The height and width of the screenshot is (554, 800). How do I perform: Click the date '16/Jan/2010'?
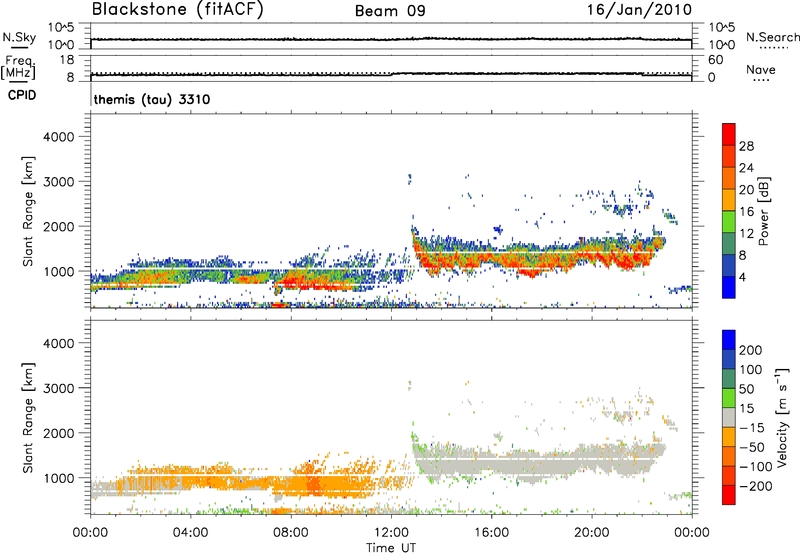click(x=639, y=9)
